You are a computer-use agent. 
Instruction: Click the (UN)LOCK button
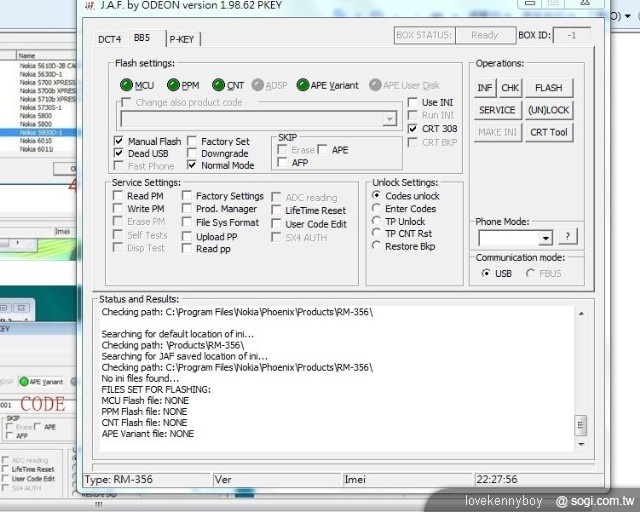tap(549, 110)
